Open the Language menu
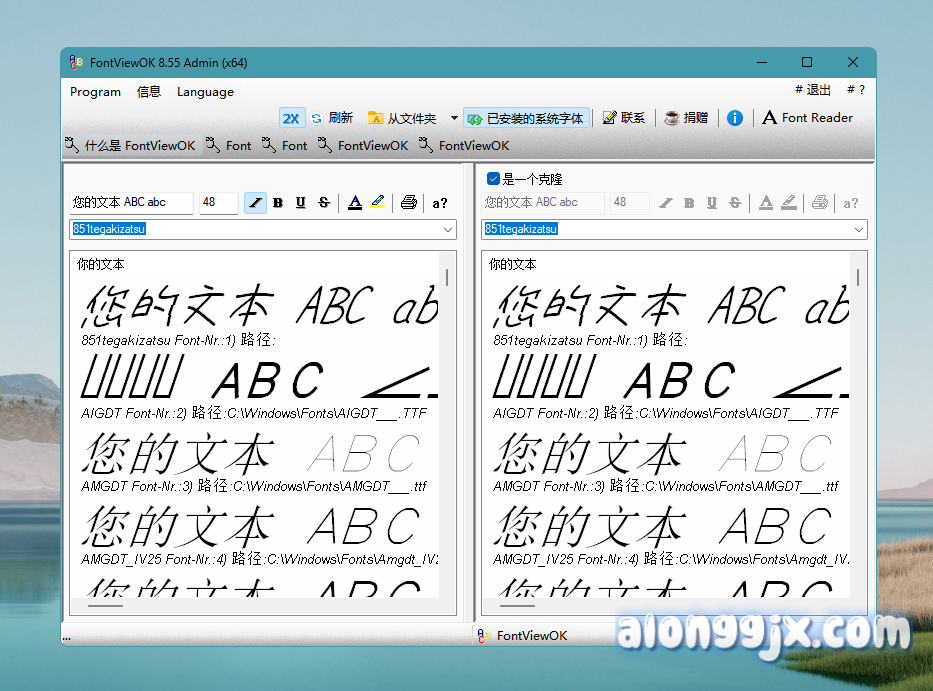Image resolution: width=933 pixels, height=691 pixels. [x=205, y=92]
